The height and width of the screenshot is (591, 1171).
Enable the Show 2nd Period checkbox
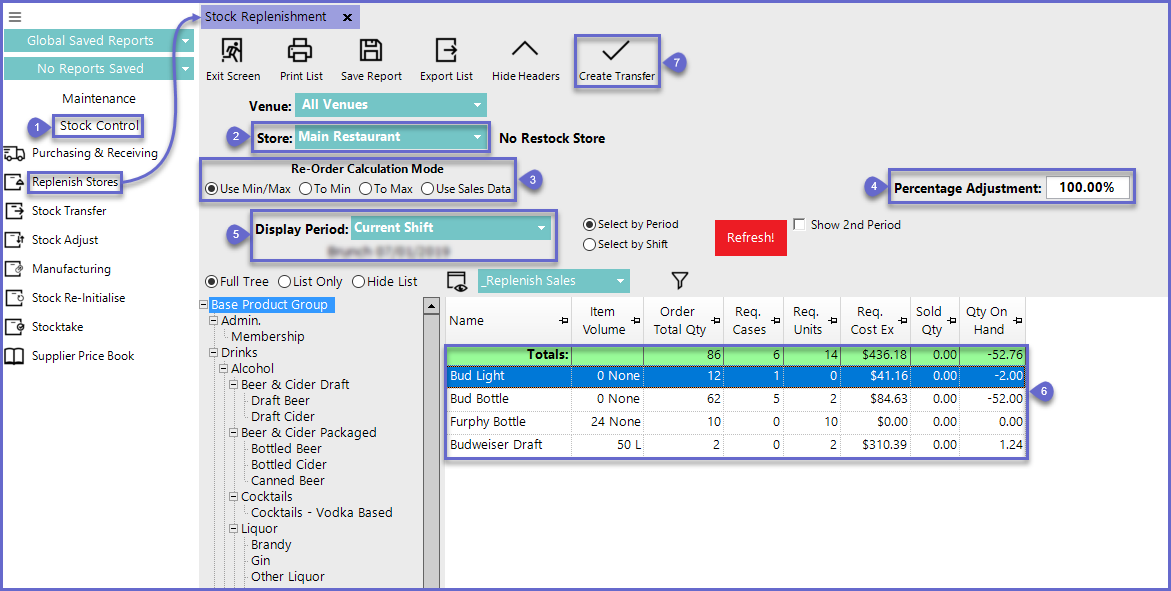pos(799,225)
